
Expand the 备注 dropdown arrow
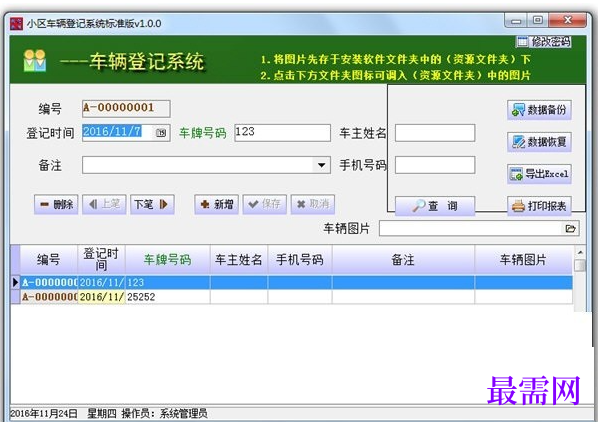(322, 165)
